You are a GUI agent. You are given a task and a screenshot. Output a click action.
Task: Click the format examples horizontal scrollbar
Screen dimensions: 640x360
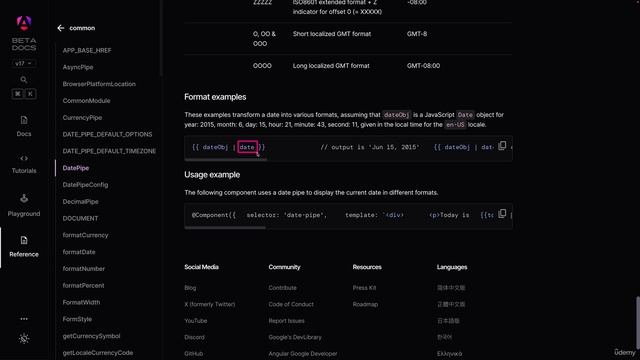(x=225, y=160)
